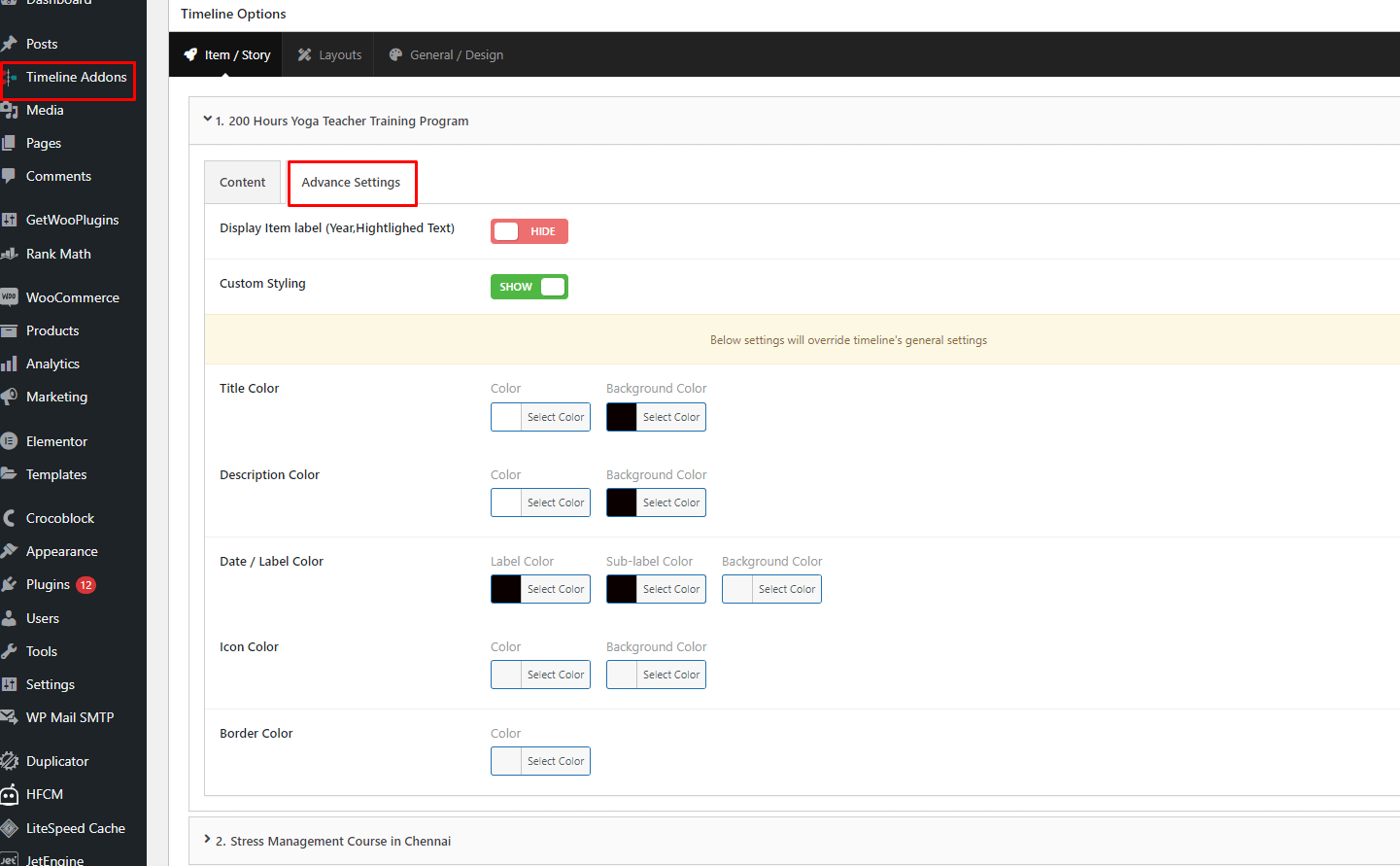The height and width of the screenshot is (866, 1400).
Task: Expand Stress Management Course item
Action: [207, 840]
